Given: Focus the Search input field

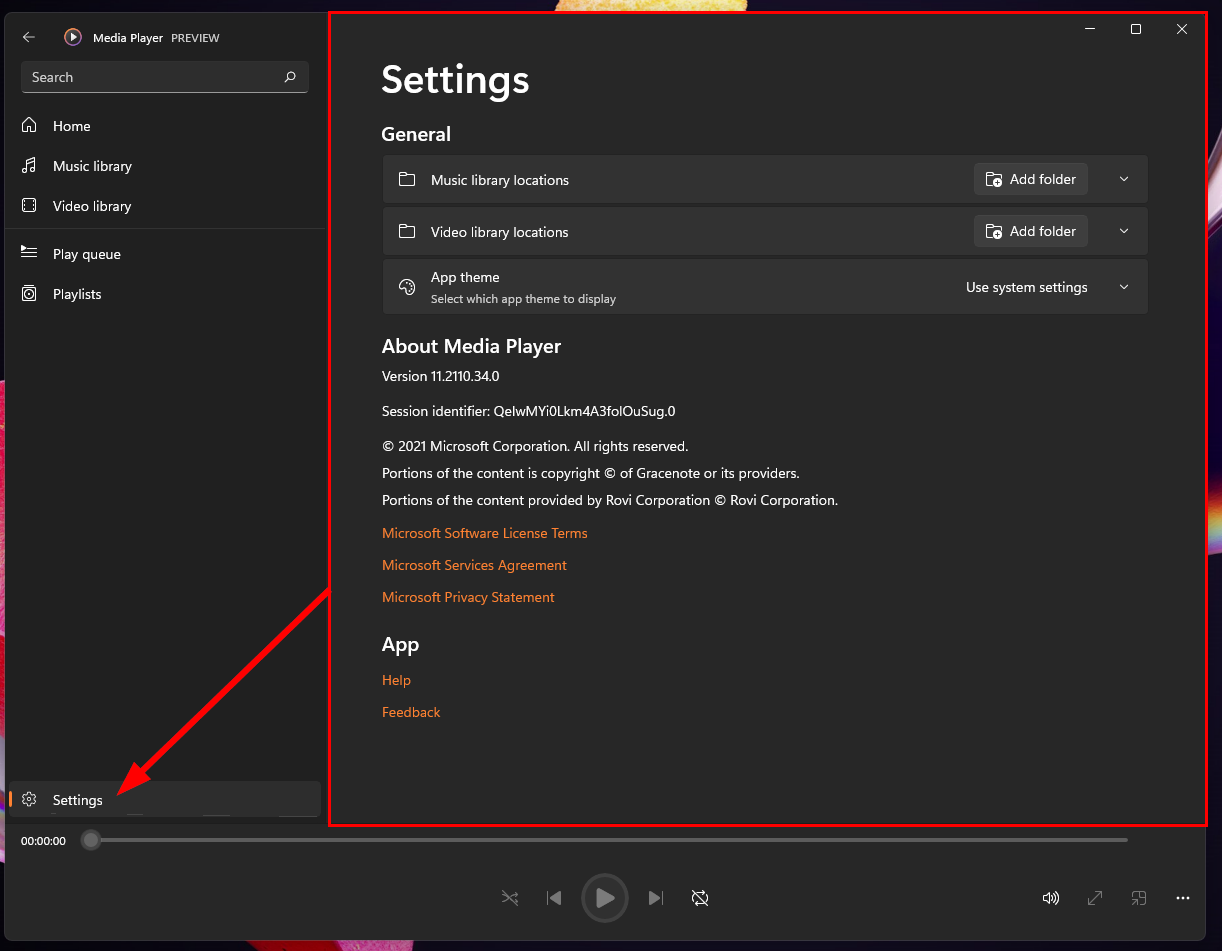Looking at the screenshot, I should (x=165, y=77).
